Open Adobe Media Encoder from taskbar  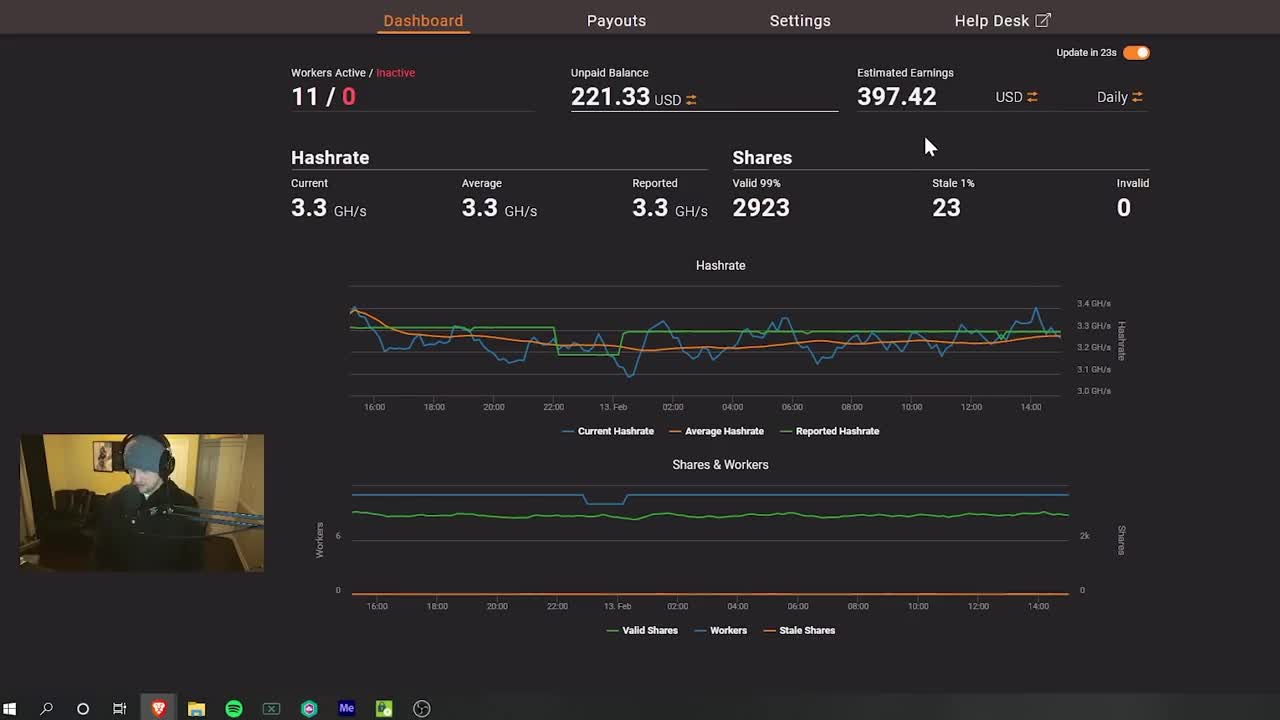pyautogui.click(x=346, y=708)
